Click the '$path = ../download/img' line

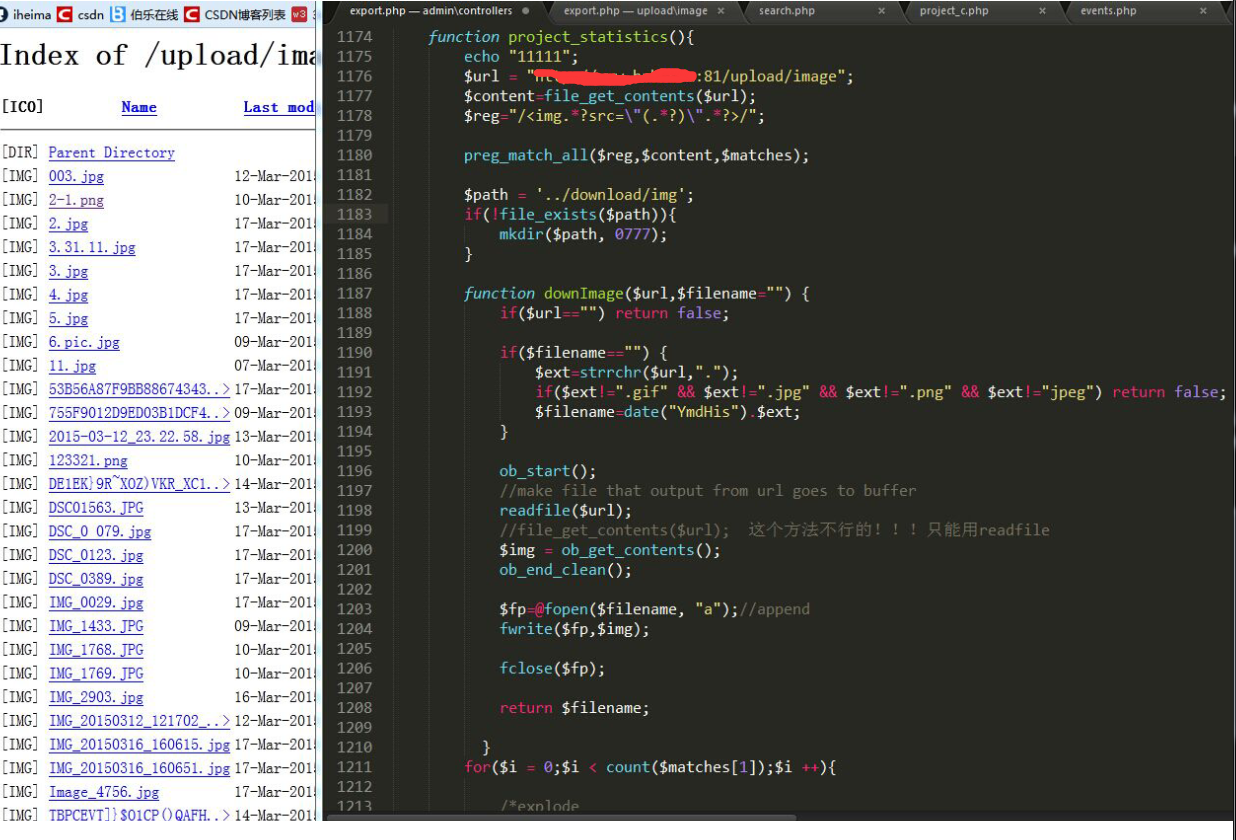click(x=578, y=194)
